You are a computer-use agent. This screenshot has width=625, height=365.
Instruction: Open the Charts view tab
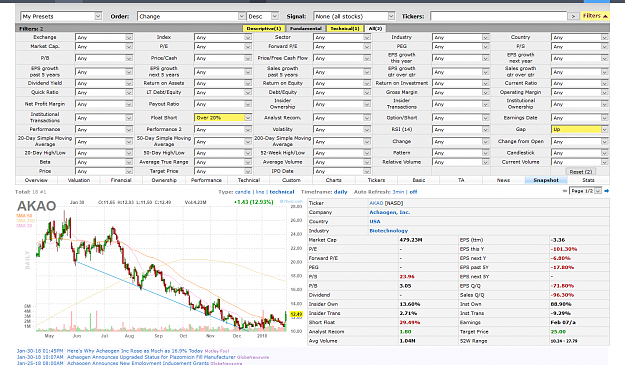pos(334,180)
